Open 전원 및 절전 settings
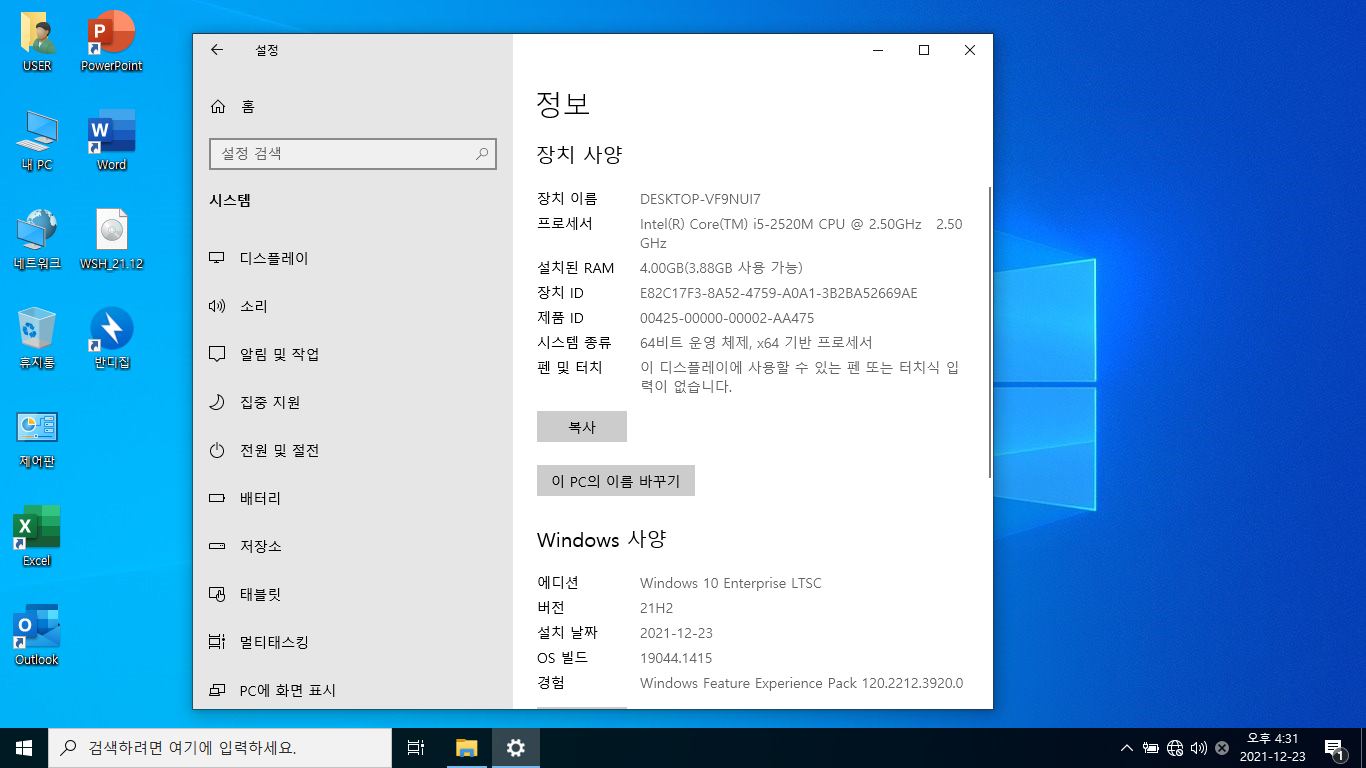This screenshot has width=1366, height=768. (x=352, y=450)
